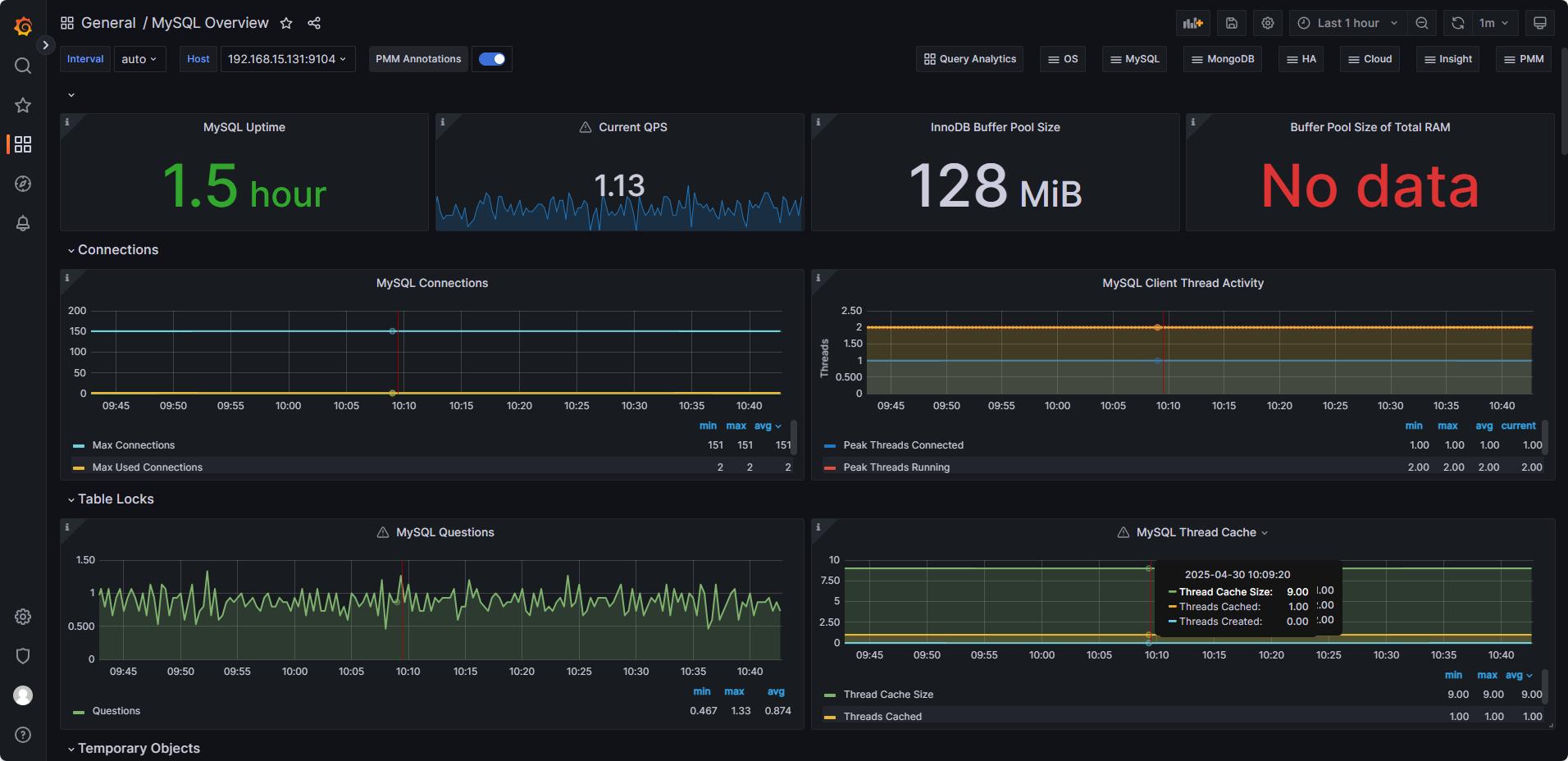Open dashboard settings gear

click(1268, 23)
